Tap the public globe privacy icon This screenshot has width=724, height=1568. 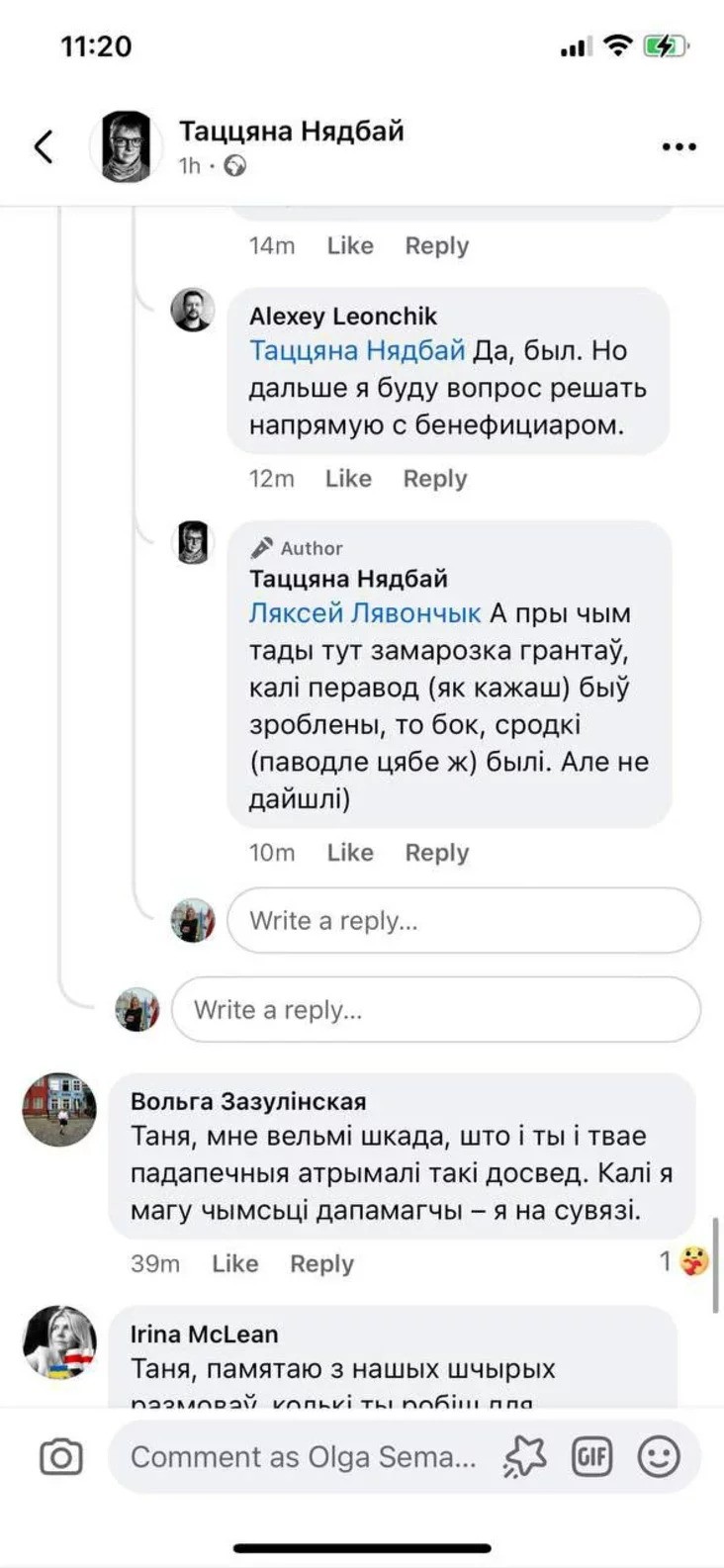(x=235, y=166)
